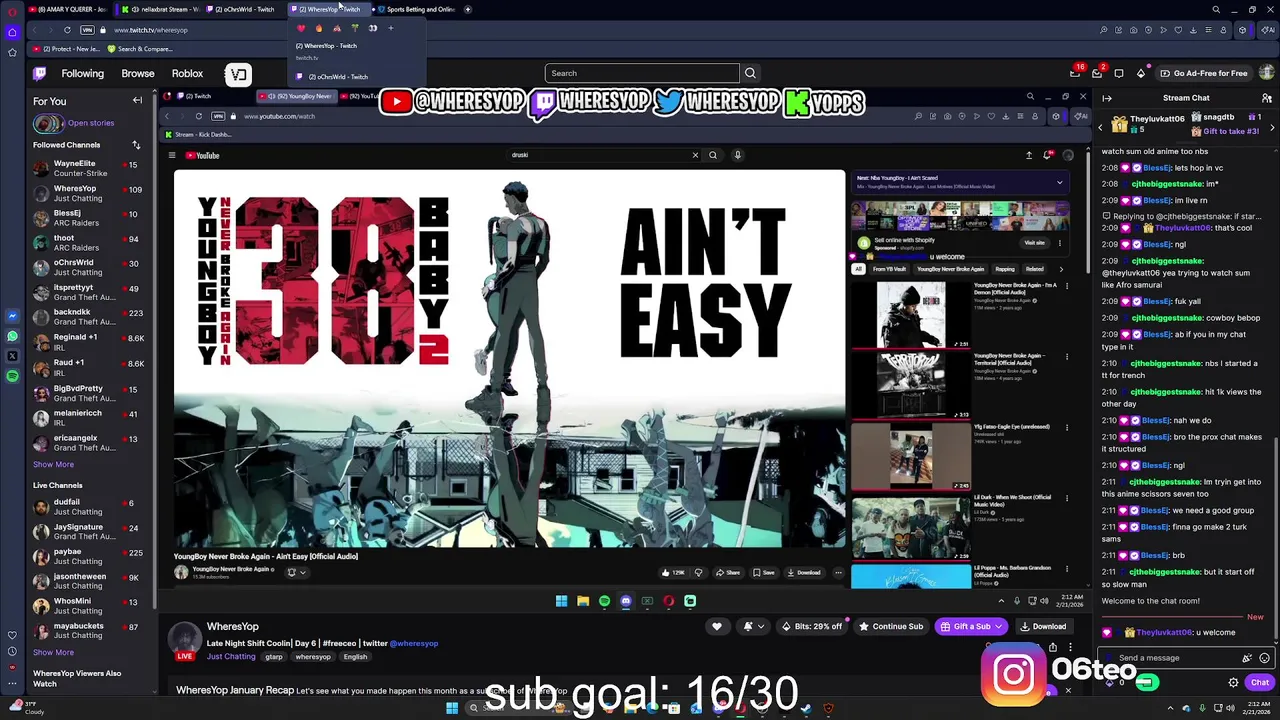This screenshot has height=720, width=1280.
Task: Click the Twitch search input field
Action: (x=641, y=73)
